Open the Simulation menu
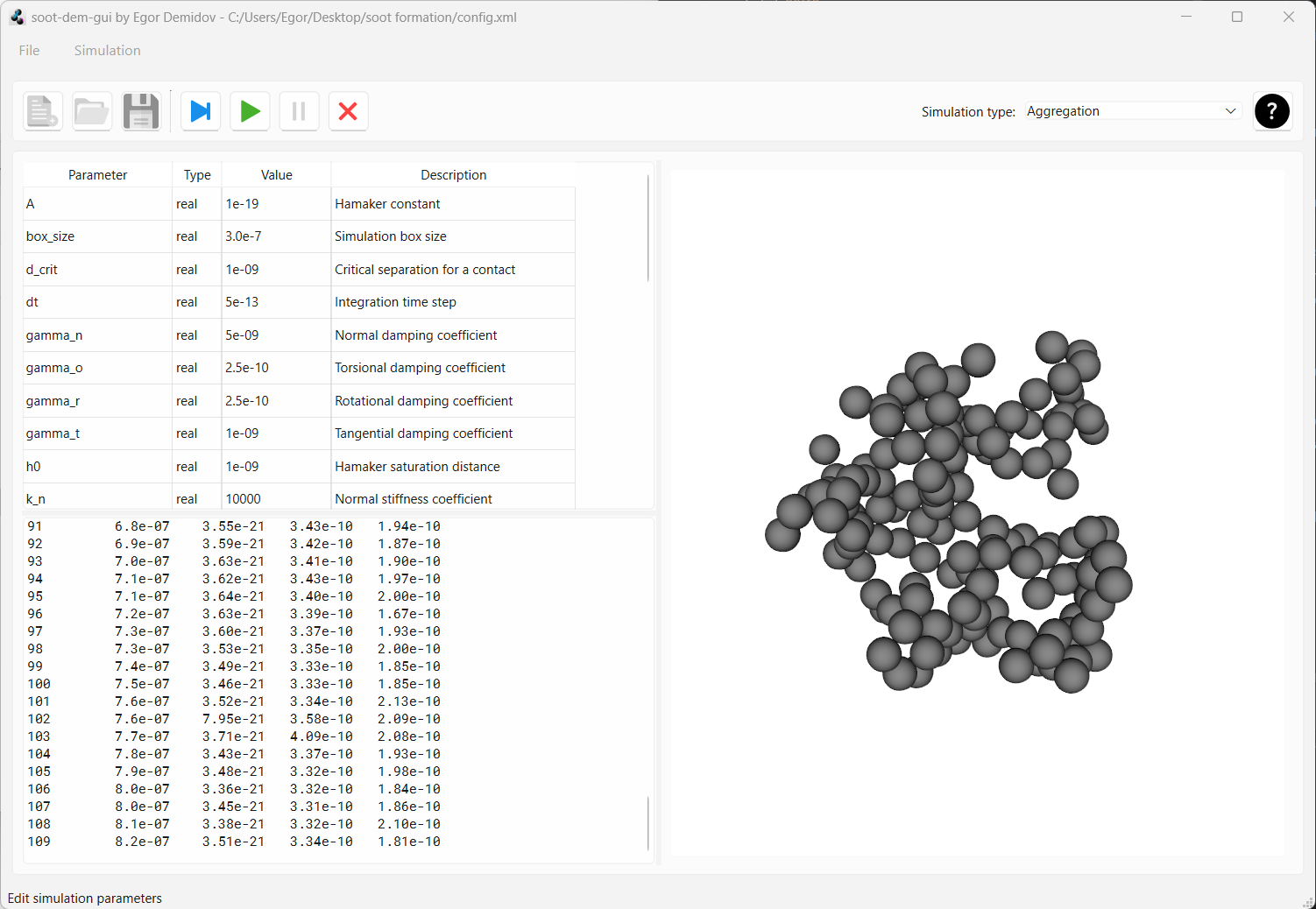1316x909 pixels. click(107, 50)
